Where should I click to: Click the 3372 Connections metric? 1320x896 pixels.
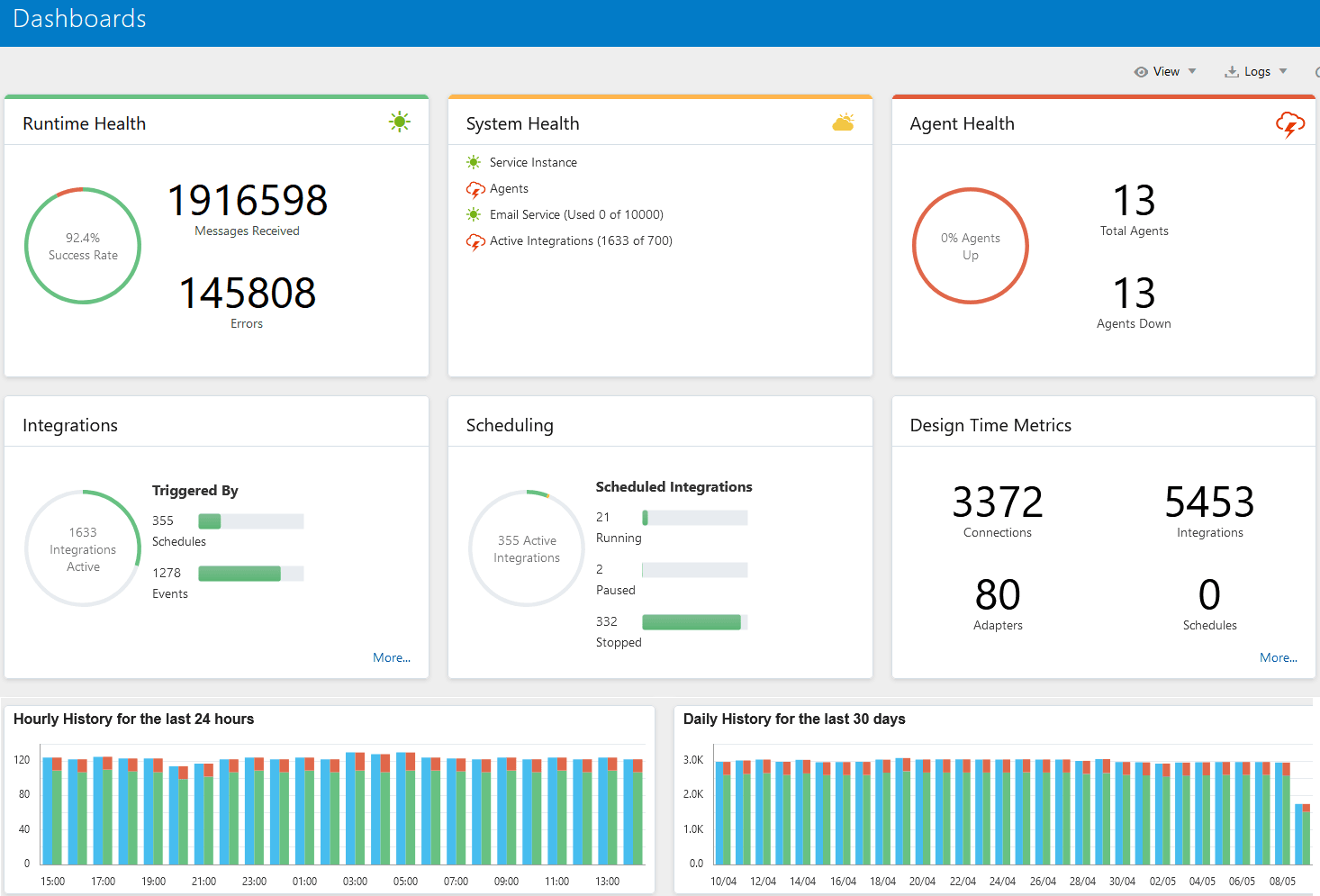[x=998, y=502]
